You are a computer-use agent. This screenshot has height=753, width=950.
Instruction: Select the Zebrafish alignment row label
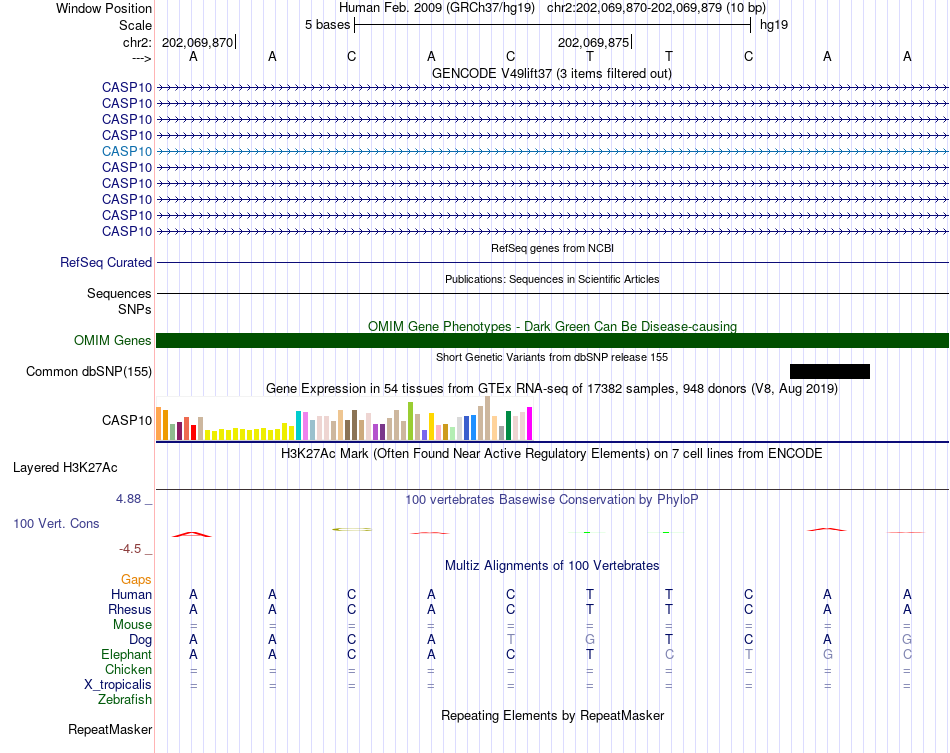click(125, 700)
